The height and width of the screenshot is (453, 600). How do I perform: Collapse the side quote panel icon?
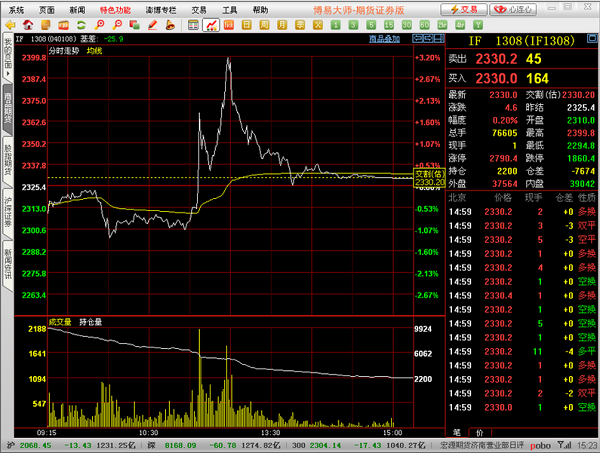pyautogui.click(x=439, y=38)
